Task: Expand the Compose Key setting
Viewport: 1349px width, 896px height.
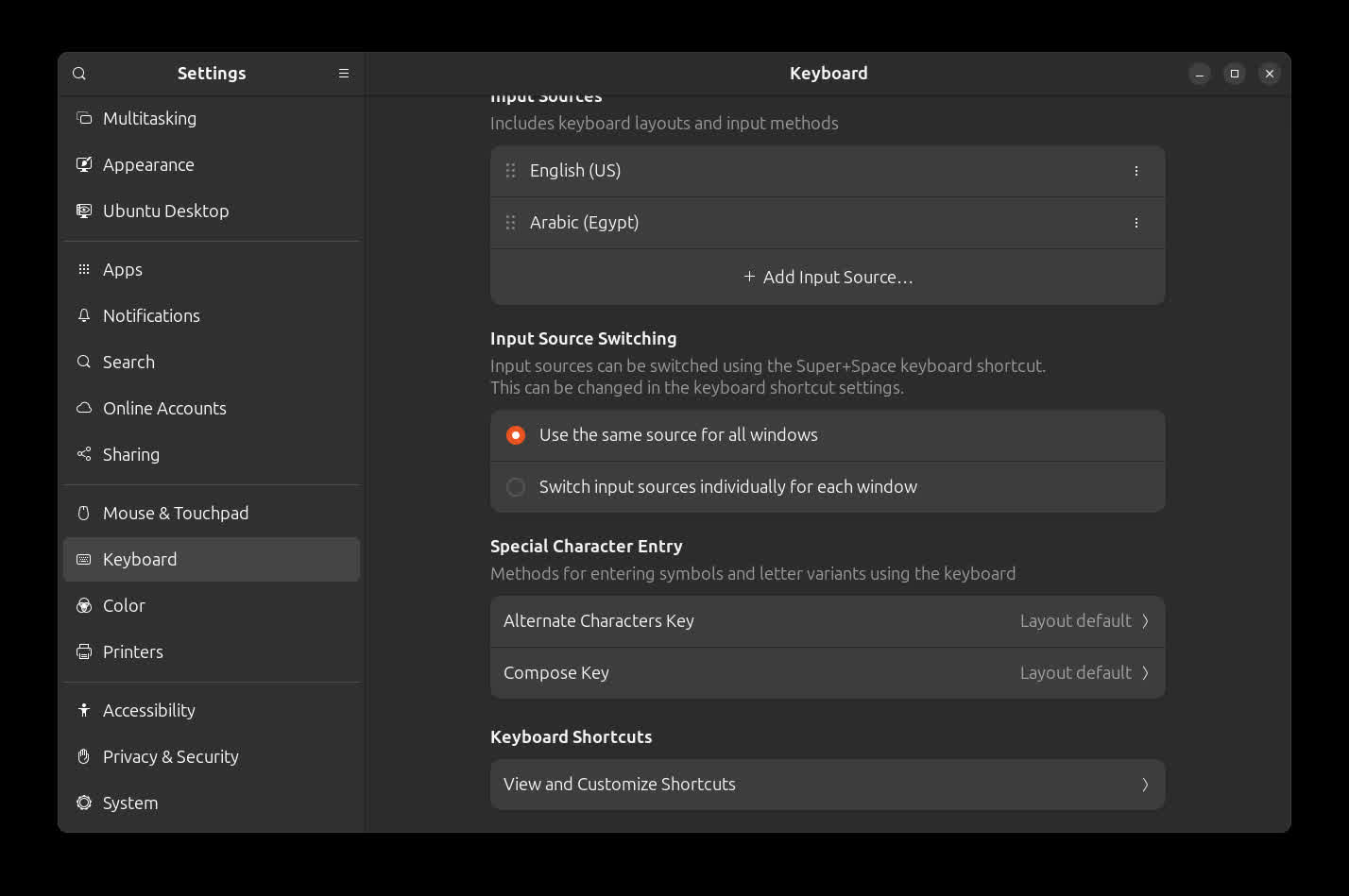Action: [827, 673]
